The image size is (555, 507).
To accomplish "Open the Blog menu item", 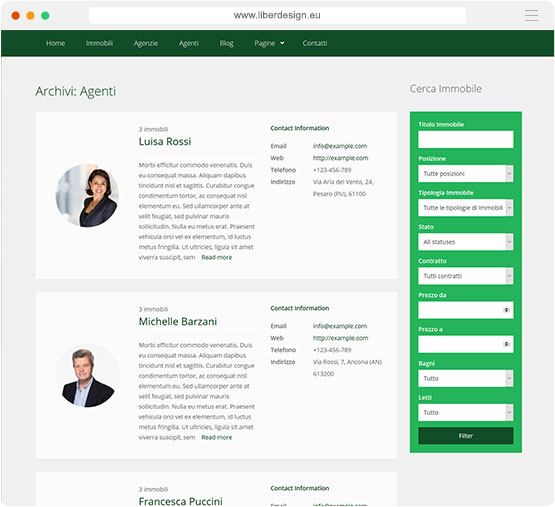I will point(227,43).
